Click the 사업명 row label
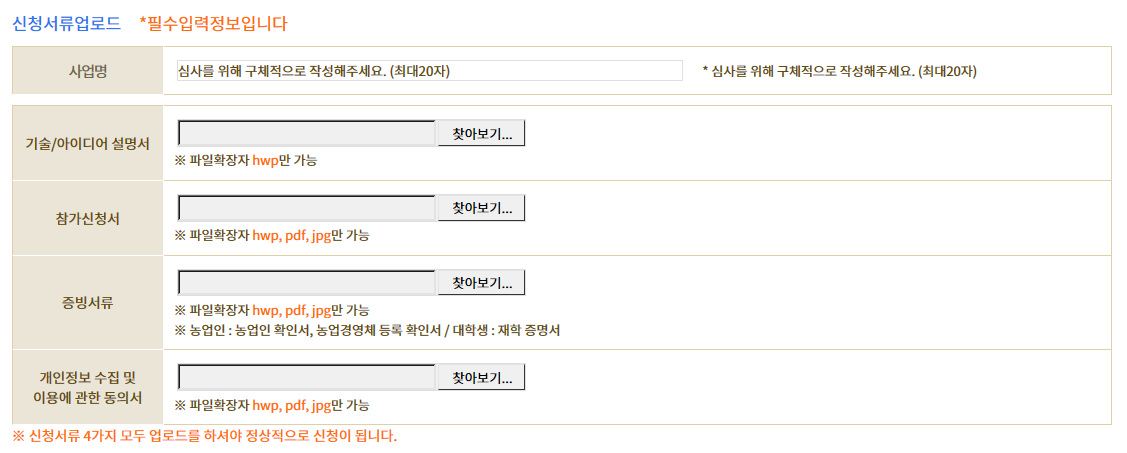 pyautogui.click(x=87, y=71)
